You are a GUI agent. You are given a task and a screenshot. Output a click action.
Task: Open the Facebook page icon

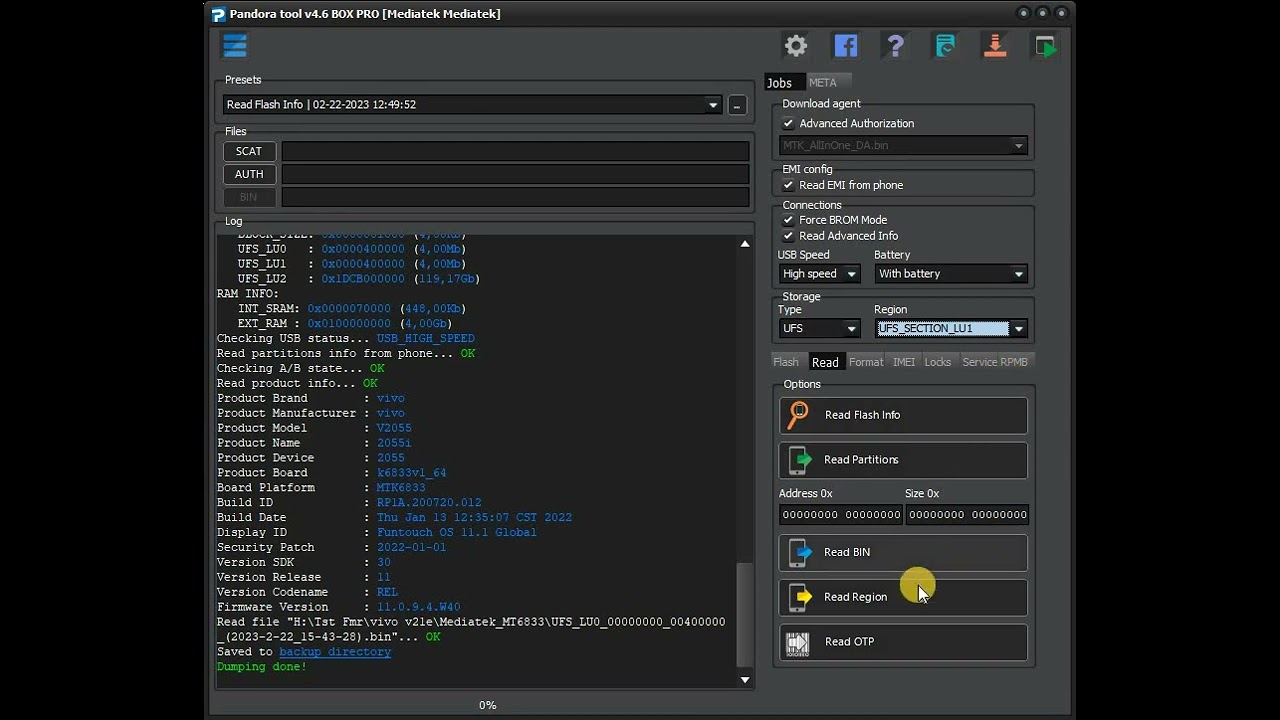(846, 45)
